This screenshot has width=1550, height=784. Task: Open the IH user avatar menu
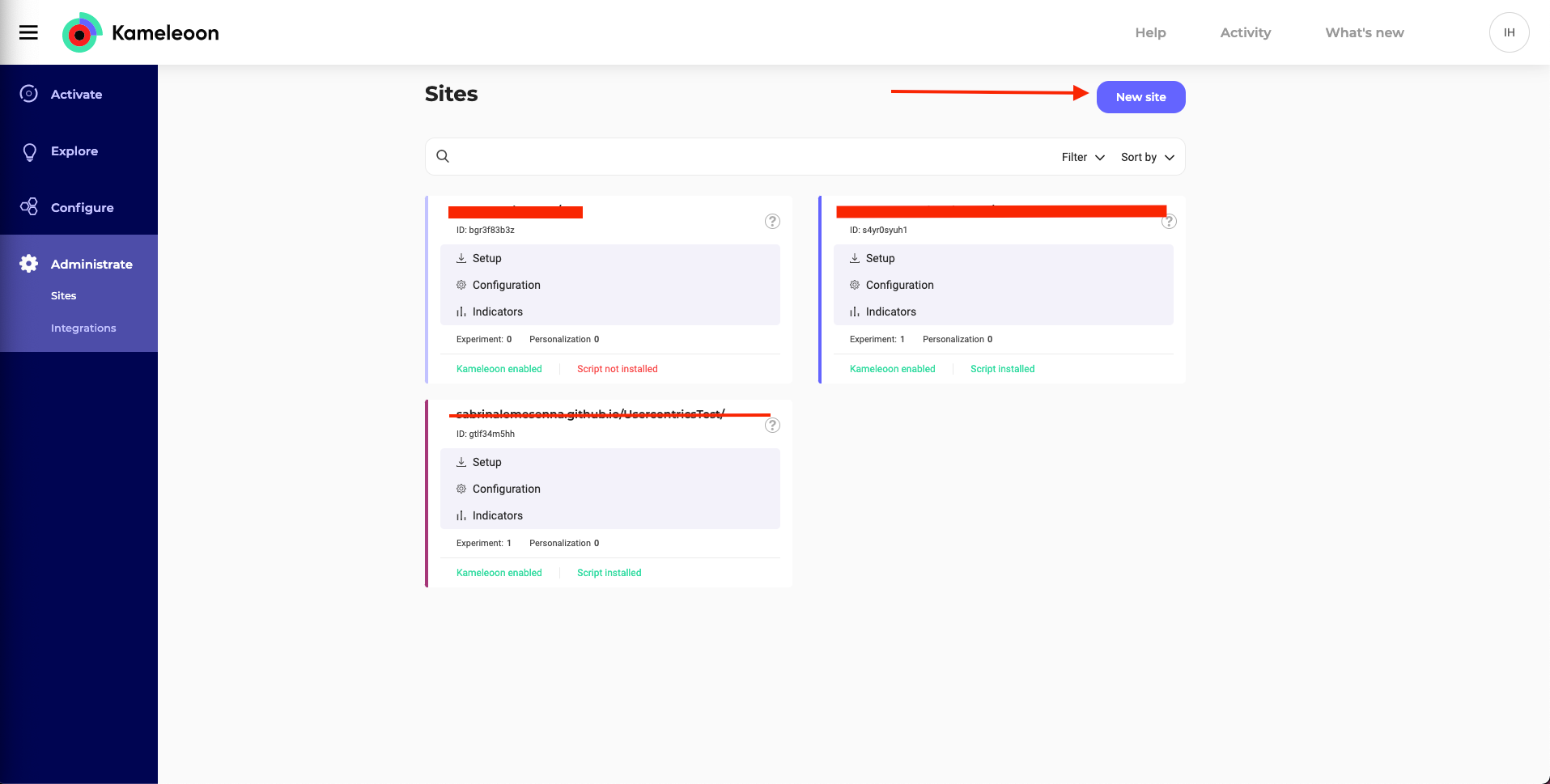1509,32
